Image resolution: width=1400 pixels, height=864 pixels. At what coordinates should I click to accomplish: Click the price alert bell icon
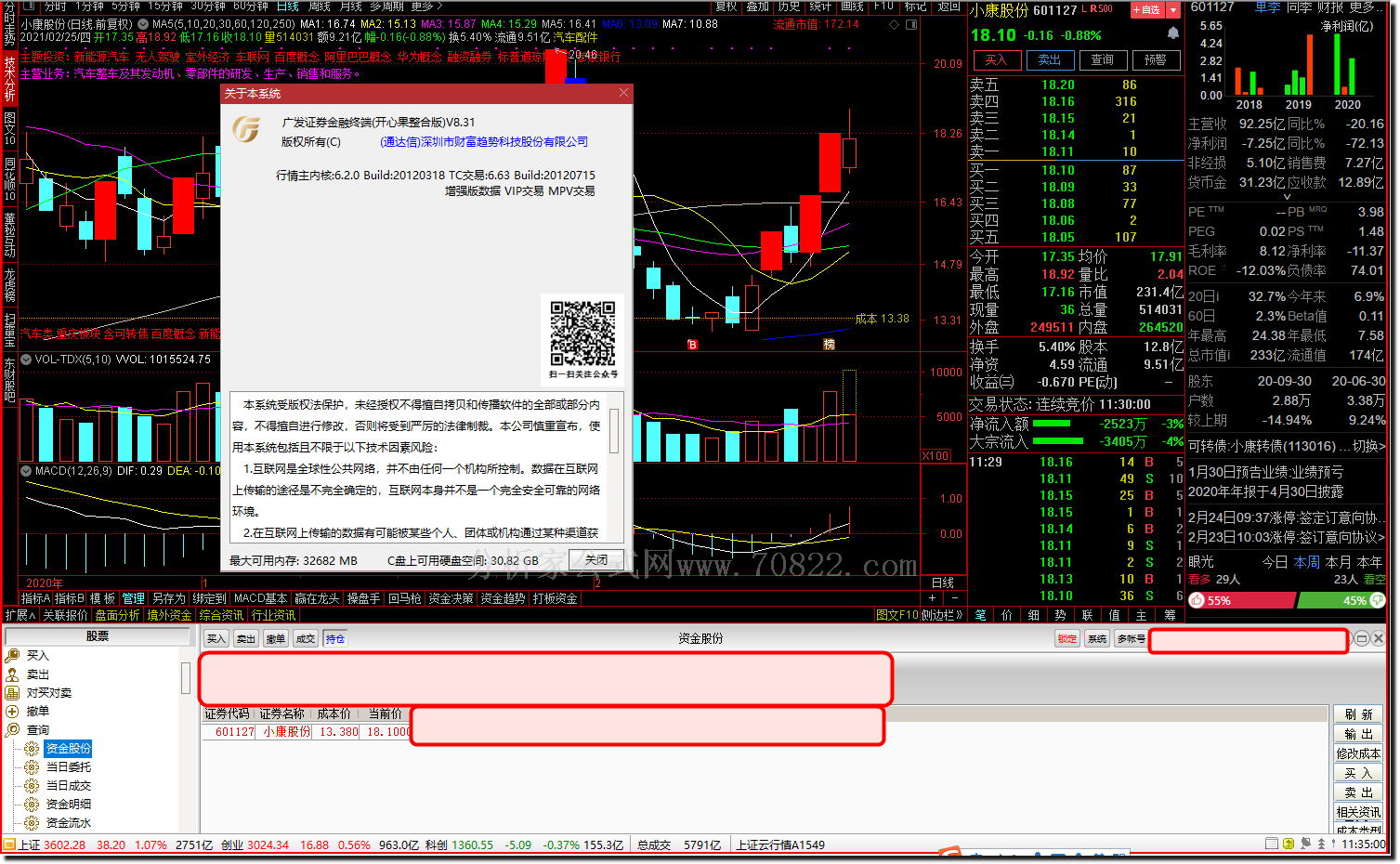(x=1173, y=33)
